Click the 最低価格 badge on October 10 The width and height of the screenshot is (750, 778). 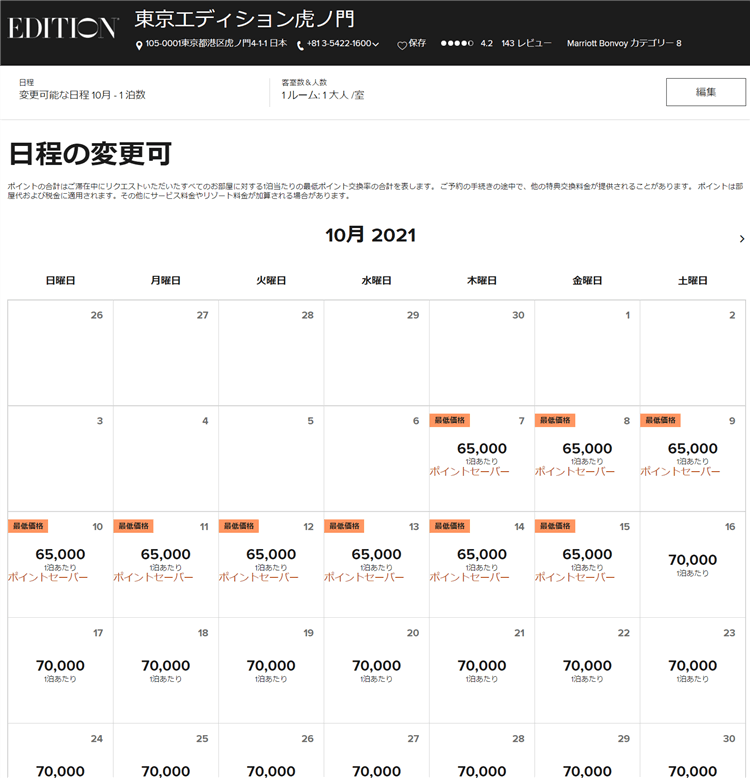point(28,526)
